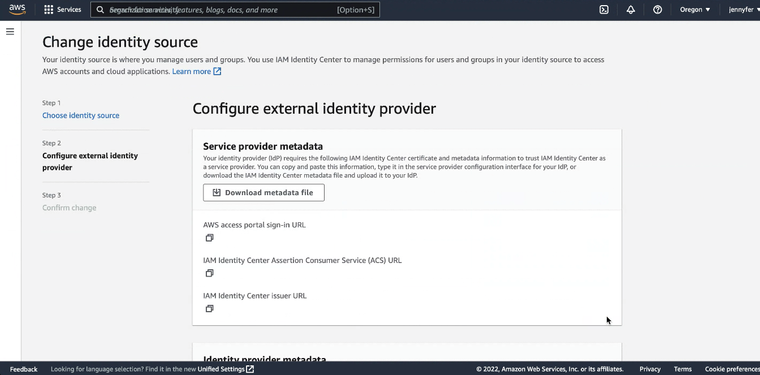760x375 pixels.
Task: Open the jennyfer account menu
Action: [744, 10]
